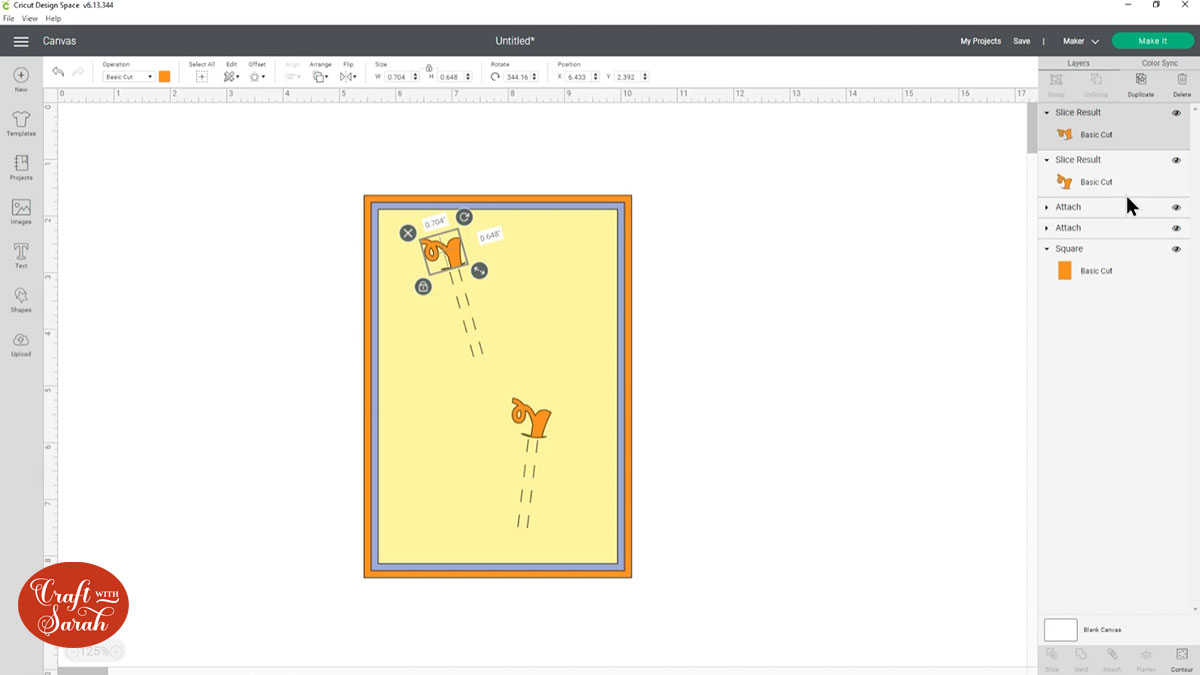Image resolution: width=1200 pixels, height=675 pixels.
Task: Switch to the Color Sync tab
Action: (1159, 63)
